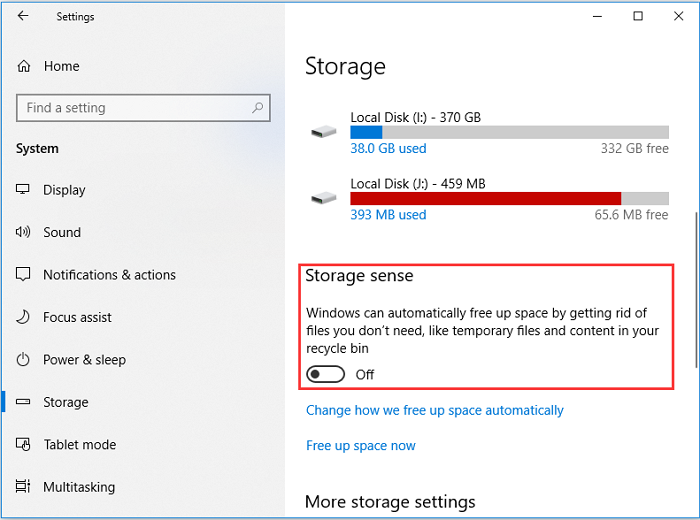This screenshot has width=700, height=520.
Task: Turn on the Storage sense toggle
Action: point(326,374)
